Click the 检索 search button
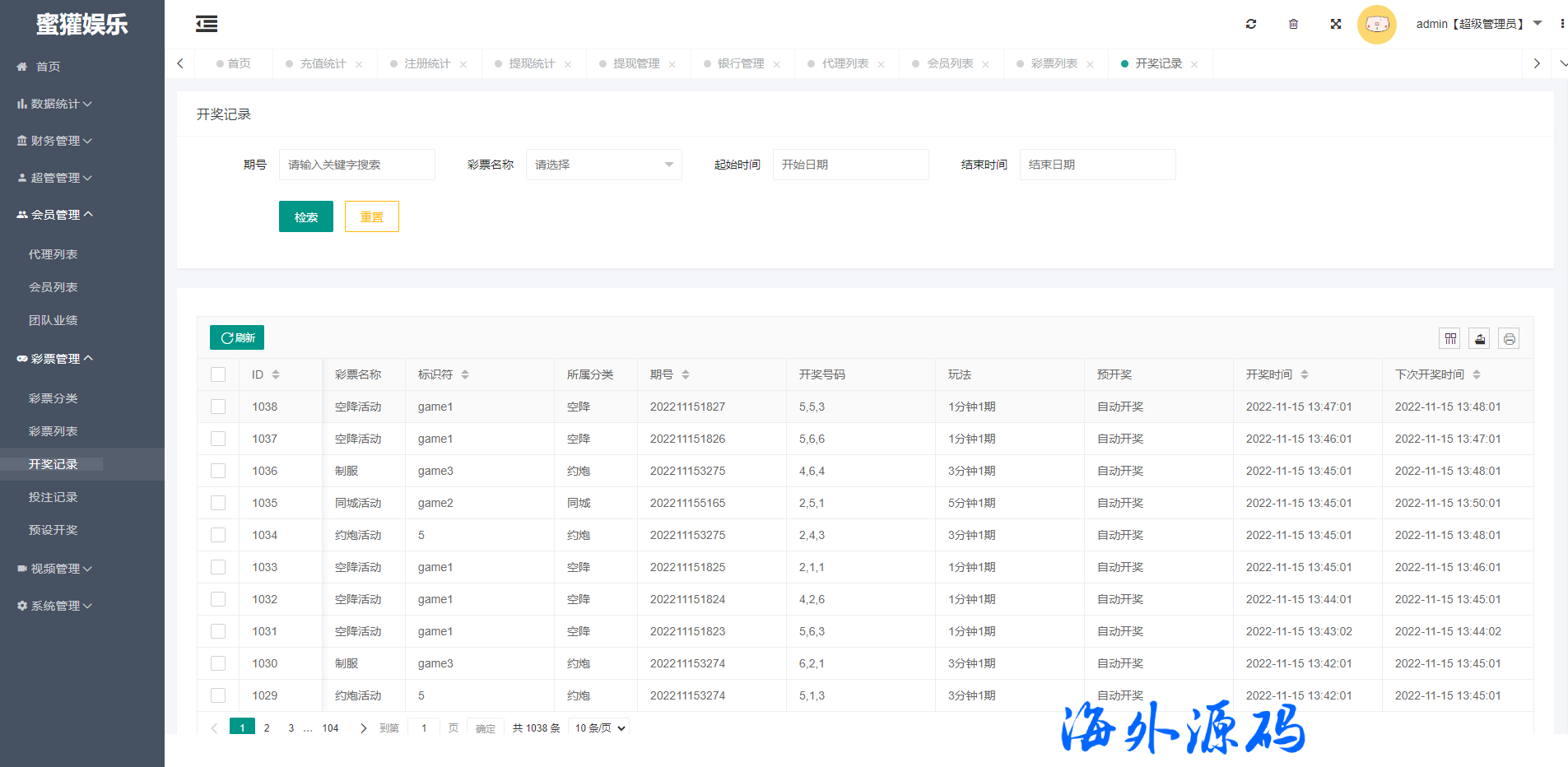Viewport: 1568px width, 767px height. pyautogui.click(x=305, y=216)
